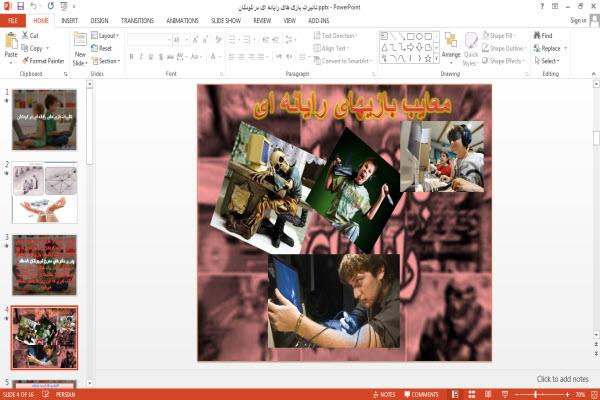The height and width of the screenshot is (400, 600).
Task: Open the Notes pane from status bar
Action: [x=384, y=394]
